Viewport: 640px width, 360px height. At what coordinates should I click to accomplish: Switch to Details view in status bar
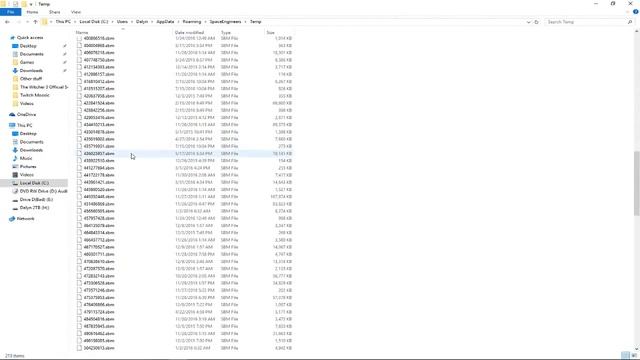click(x=626, y=356)
